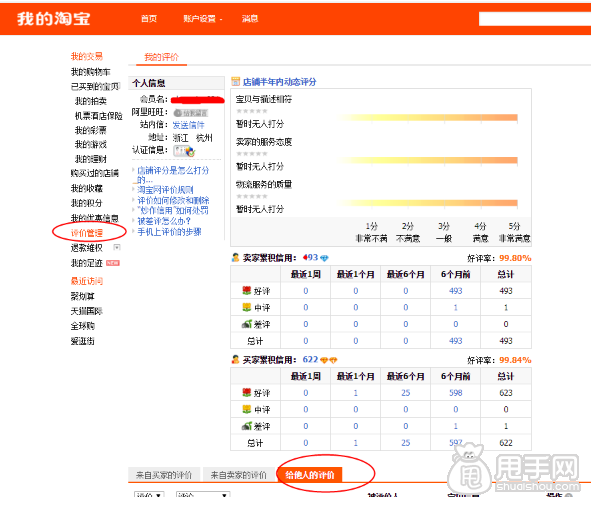Click buyer 好评 count 25 under 最近6个月
Image resolution: width=594 pixels, height=506 pixels.
click(406, 393)
